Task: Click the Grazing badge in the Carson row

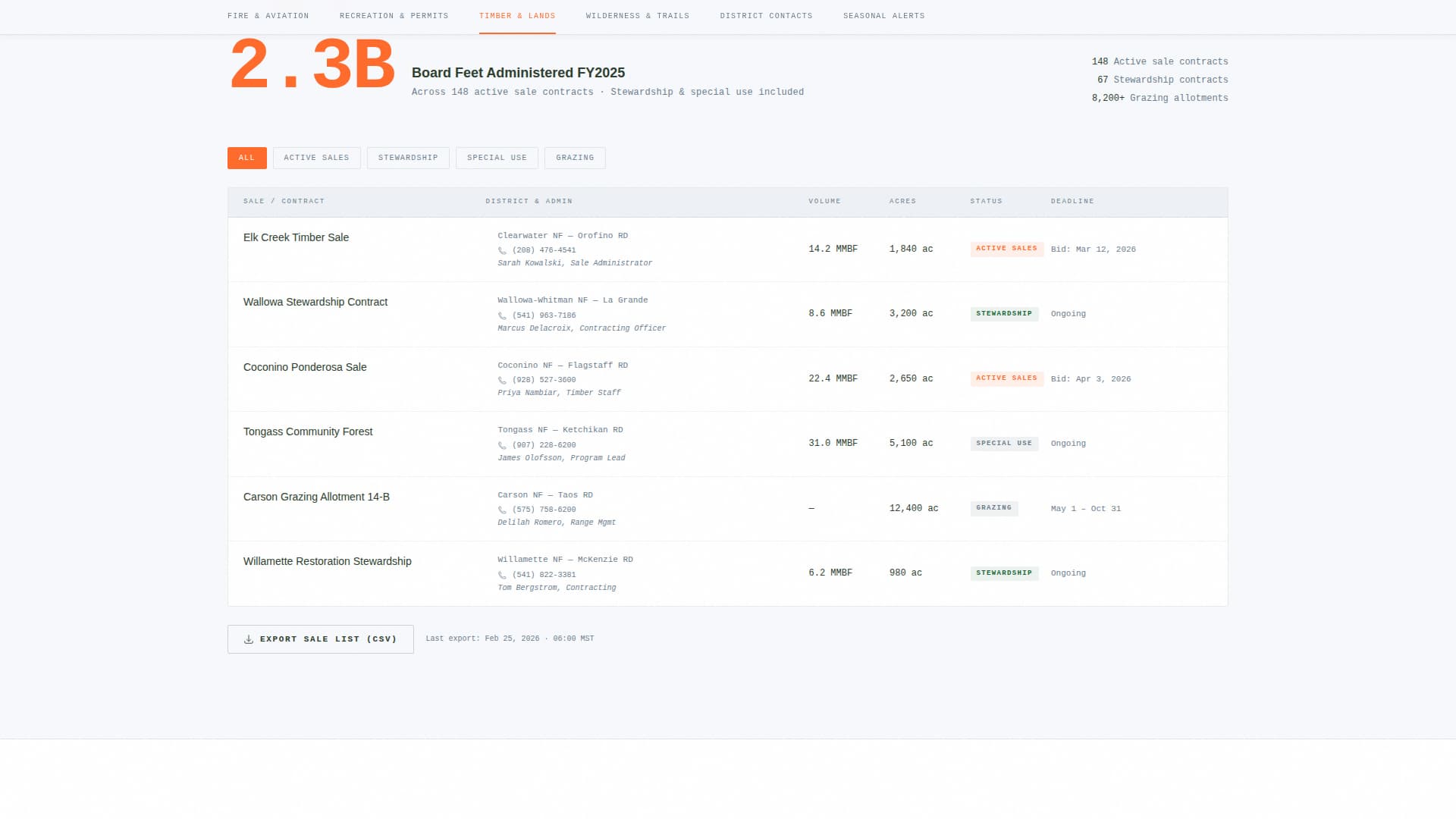Action: point(993,508)
